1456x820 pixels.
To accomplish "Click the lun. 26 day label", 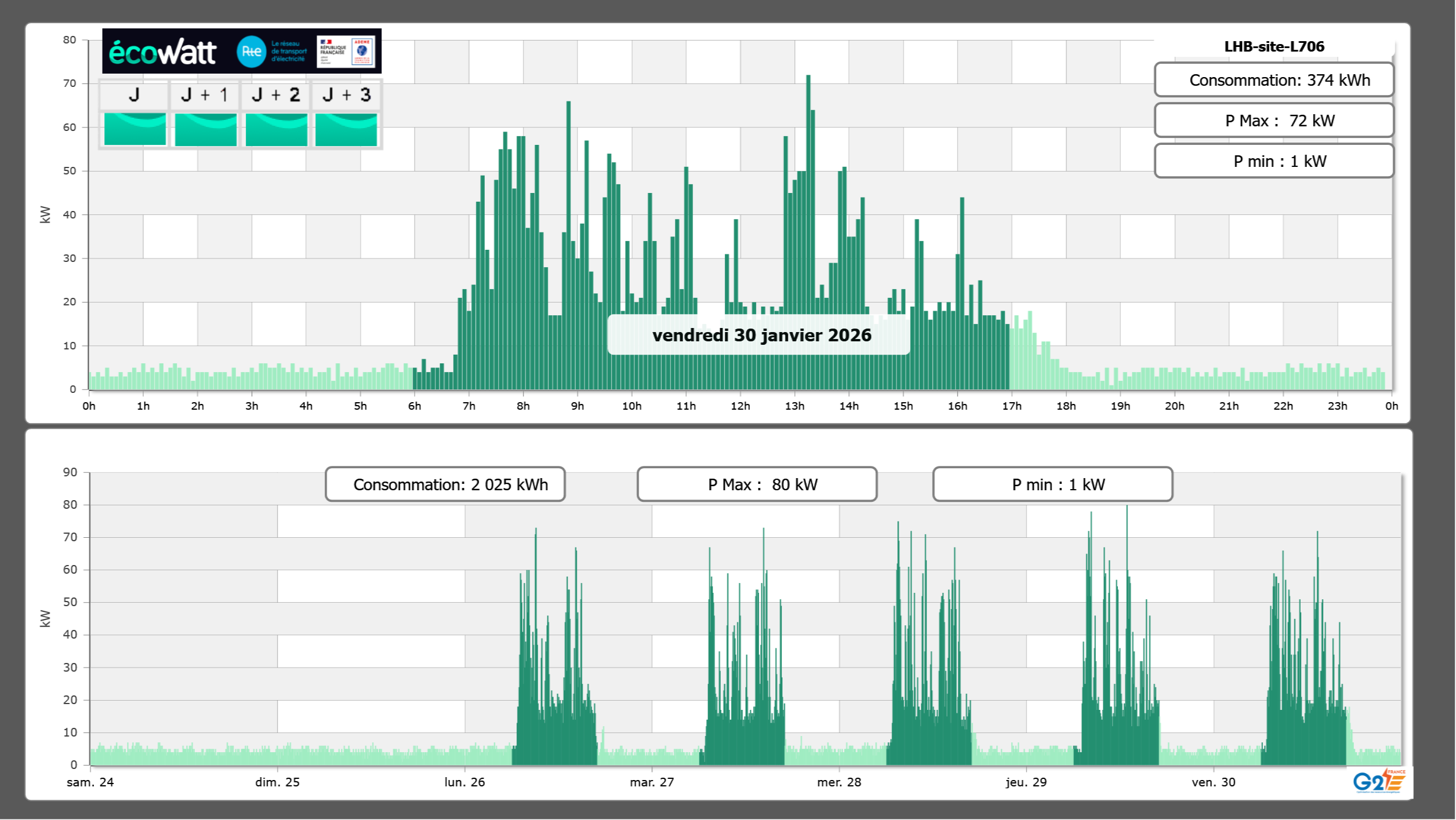I will click(464, 782).
